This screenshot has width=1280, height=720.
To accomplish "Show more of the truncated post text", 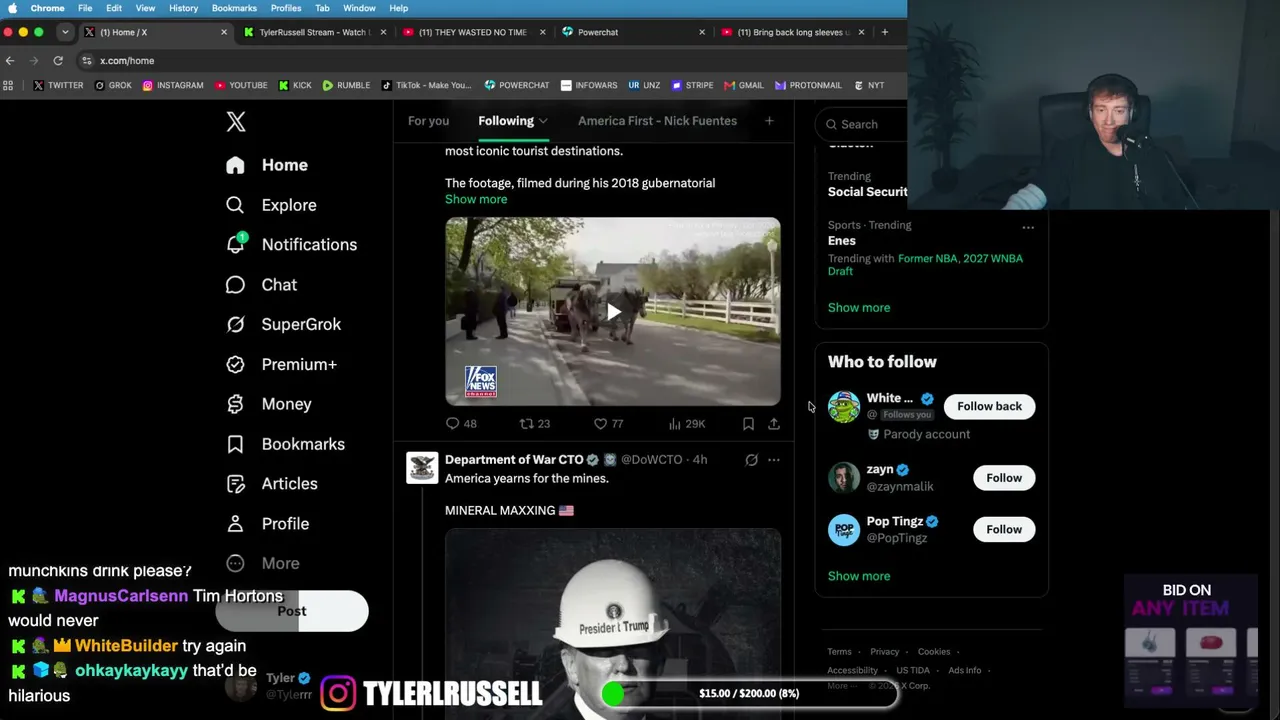I will tap(476, 199).
